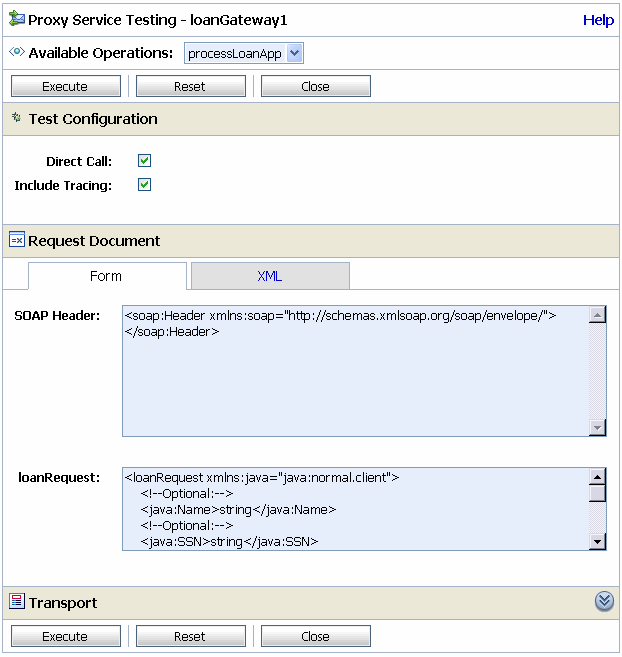Image resolution: width=622 pixels, height=657 pixels.
Task: Click loanRequest scrollbar down arrow
Action: [x=597, y=541]
